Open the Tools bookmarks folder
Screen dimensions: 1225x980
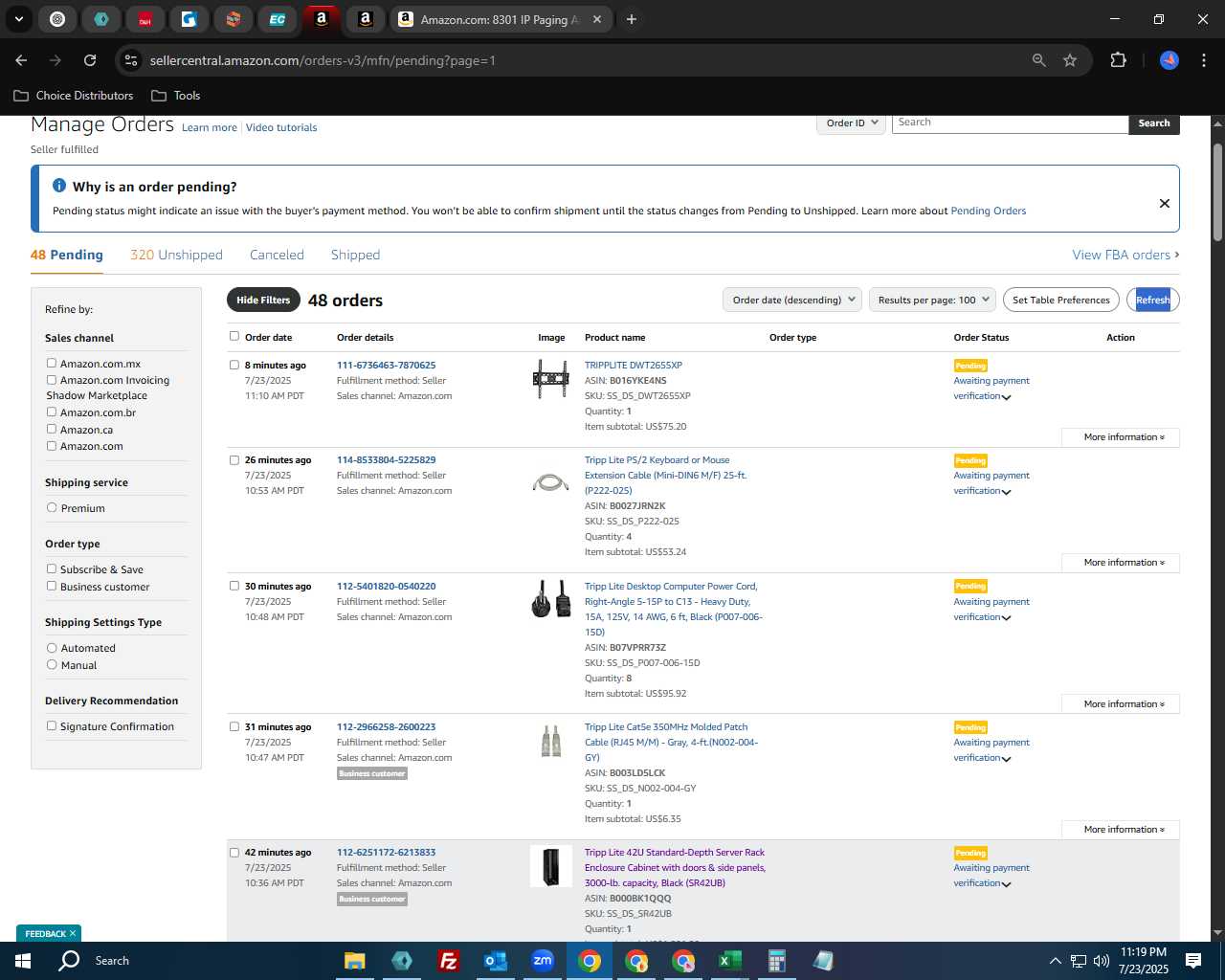click(x=176, y=96)
